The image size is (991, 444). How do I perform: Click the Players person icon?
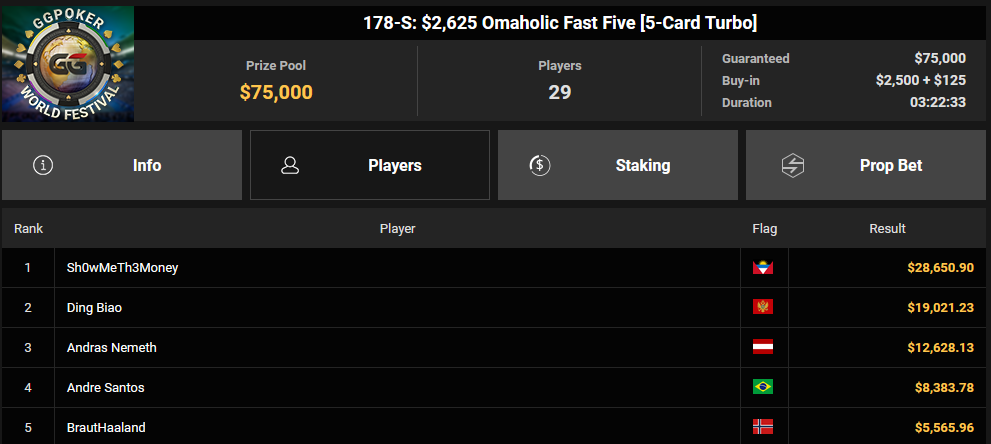[290, 165]
